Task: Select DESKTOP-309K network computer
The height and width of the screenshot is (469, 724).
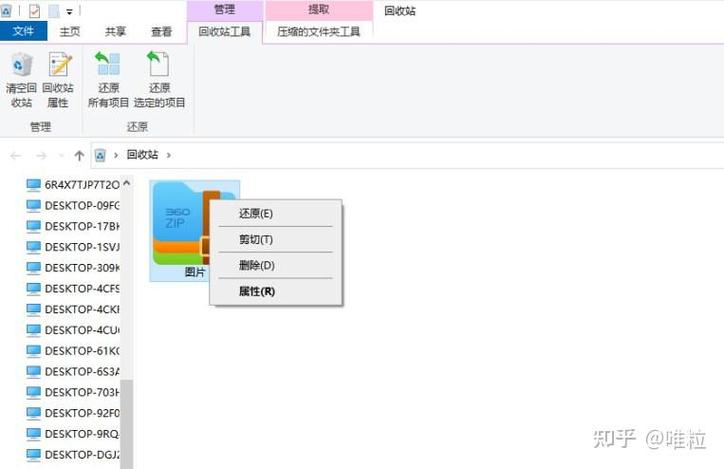Action: [73, 268]
